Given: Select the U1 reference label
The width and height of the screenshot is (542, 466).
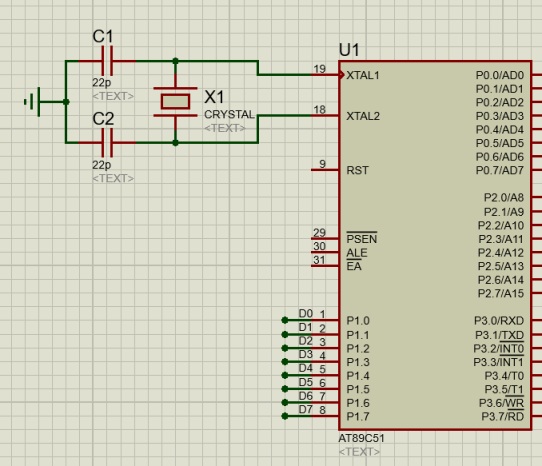Looking at the screenshot, I should pos(349,50).
